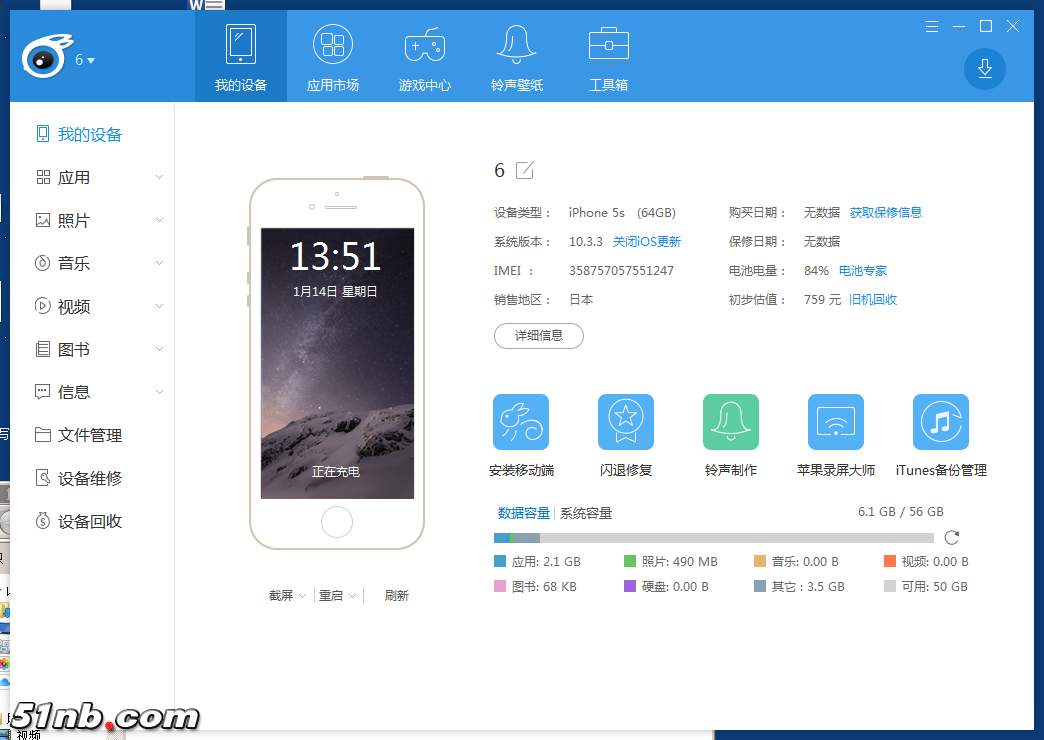The image size is (1044, 740).
Task: Refresh storage capacity with the circular arrow
Action: click(x=952, y=538)
